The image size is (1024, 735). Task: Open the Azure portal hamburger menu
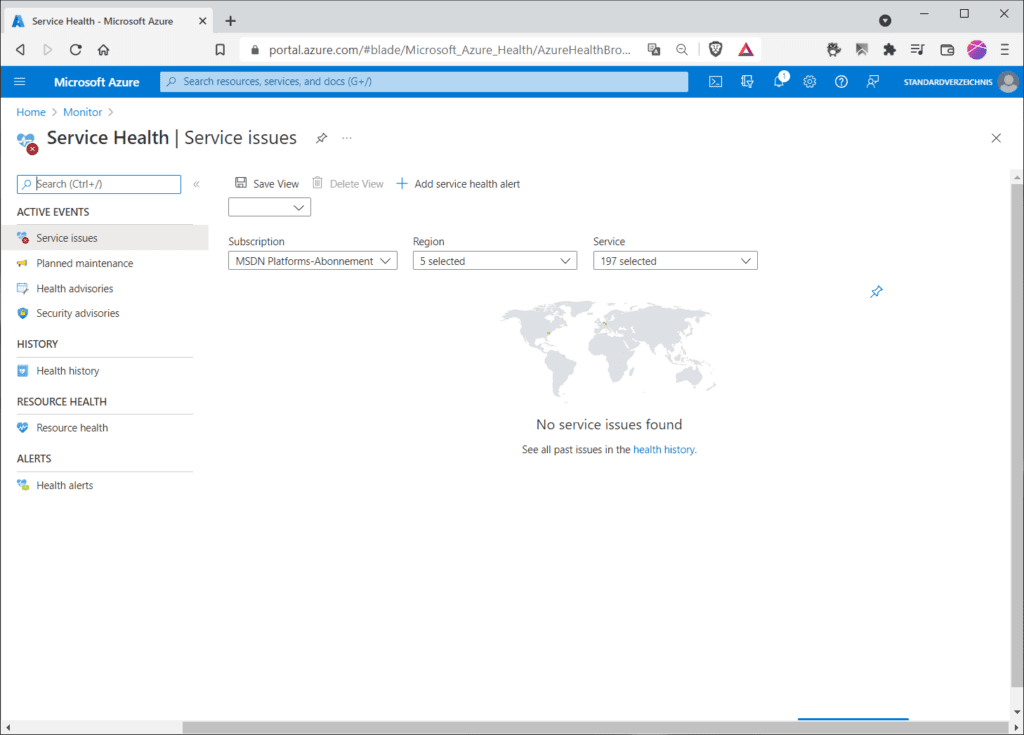point(20,82)
